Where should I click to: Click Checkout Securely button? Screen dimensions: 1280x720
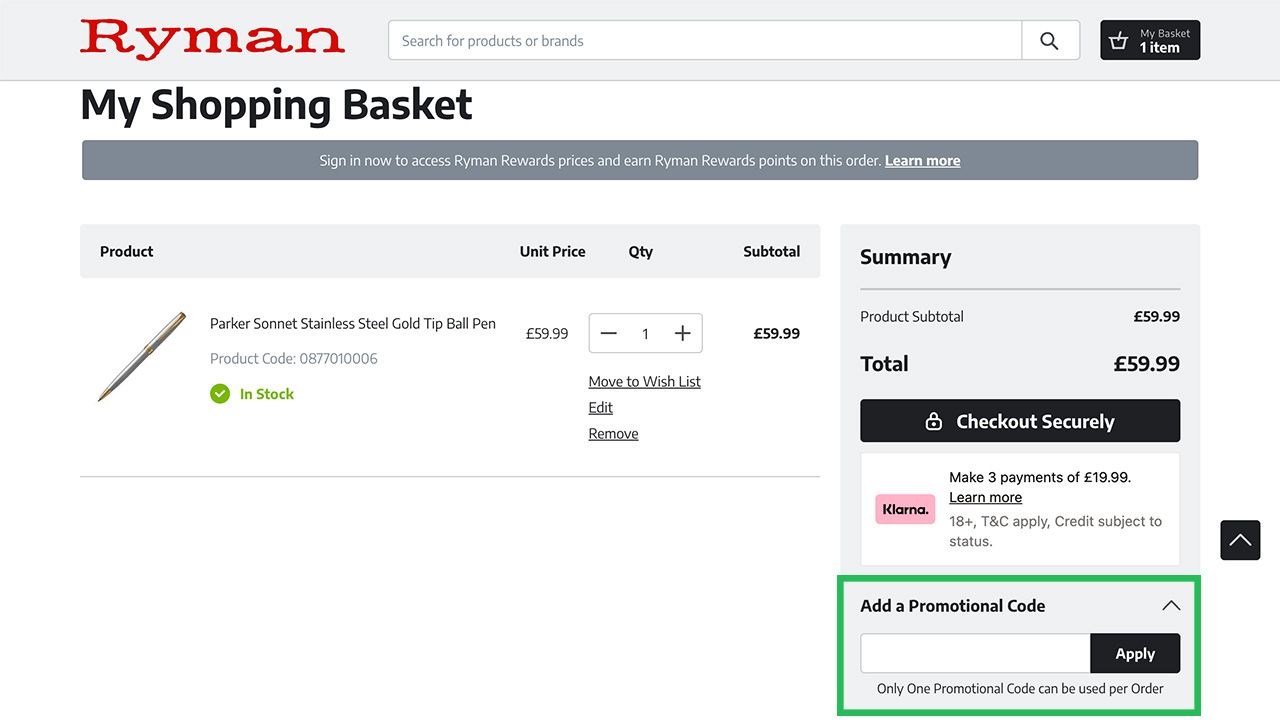point(1020,421)
